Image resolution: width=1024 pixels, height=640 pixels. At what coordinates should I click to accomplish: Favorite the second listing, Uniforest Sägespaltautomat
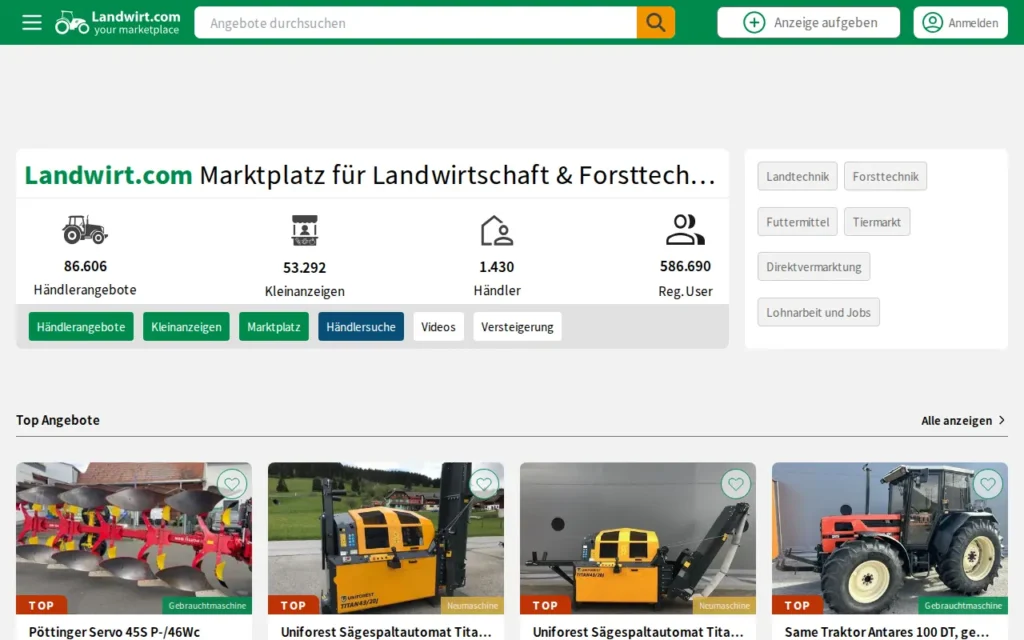[x=483, y=484]
